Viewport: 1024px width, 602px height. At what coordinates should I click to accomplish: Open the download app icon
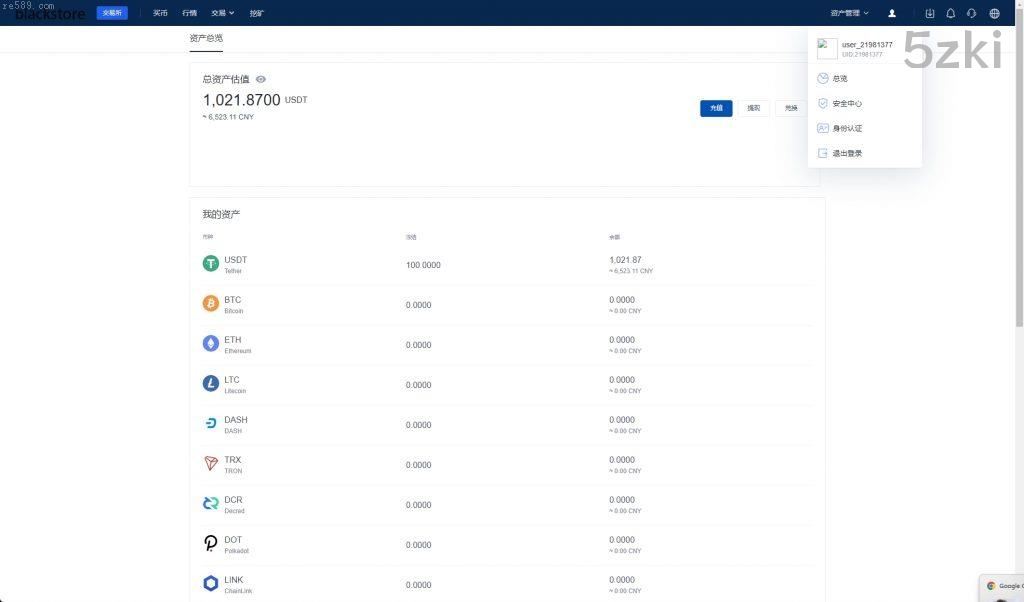pos(930,13)
